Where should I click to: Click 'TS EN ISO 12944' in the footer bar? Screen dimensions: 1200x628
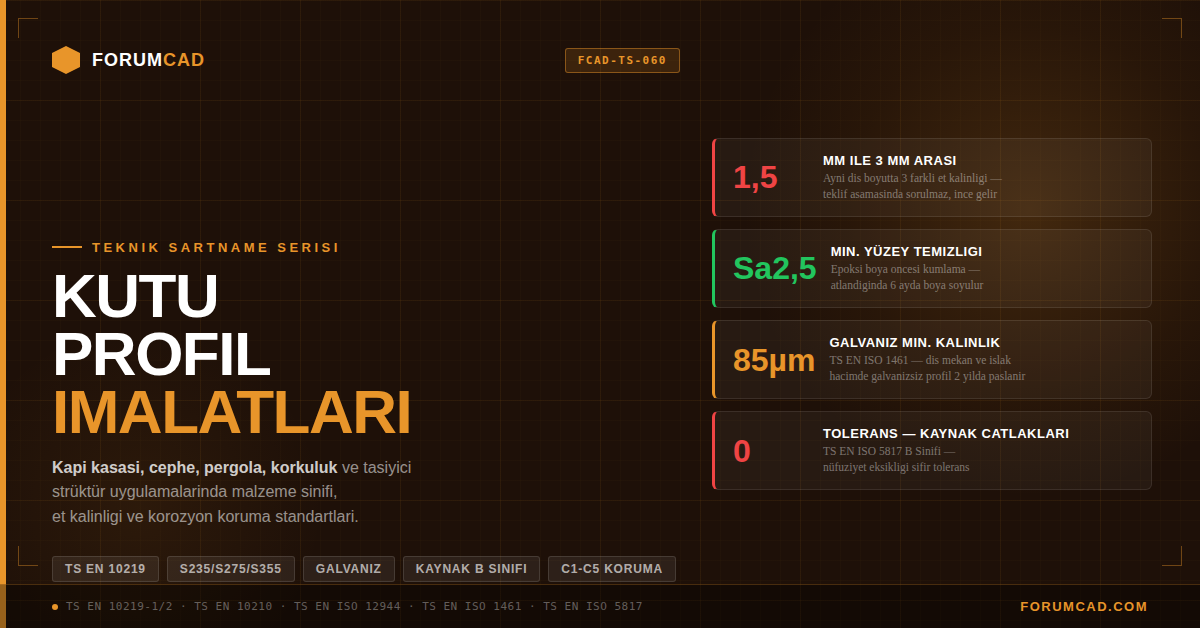[x=347, y=606]
